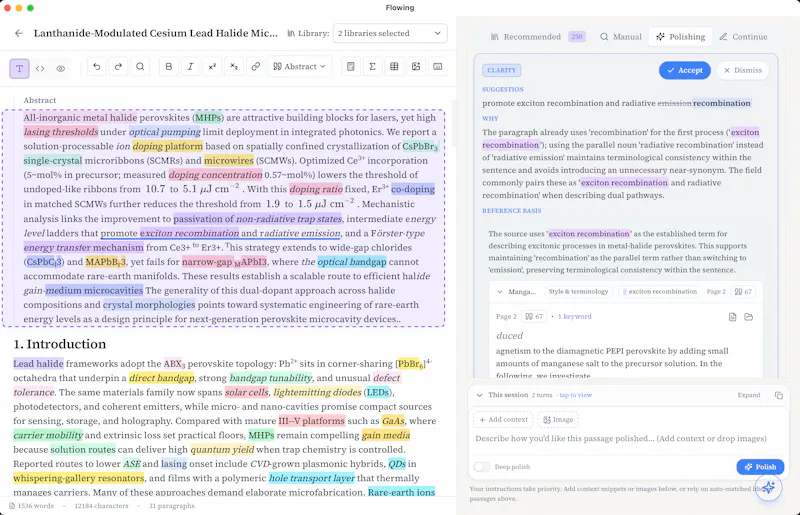This screenshot has height=515, width=800.
Task: Click the highlighted term whispering-gallery resonators
Action: [79, 478]
